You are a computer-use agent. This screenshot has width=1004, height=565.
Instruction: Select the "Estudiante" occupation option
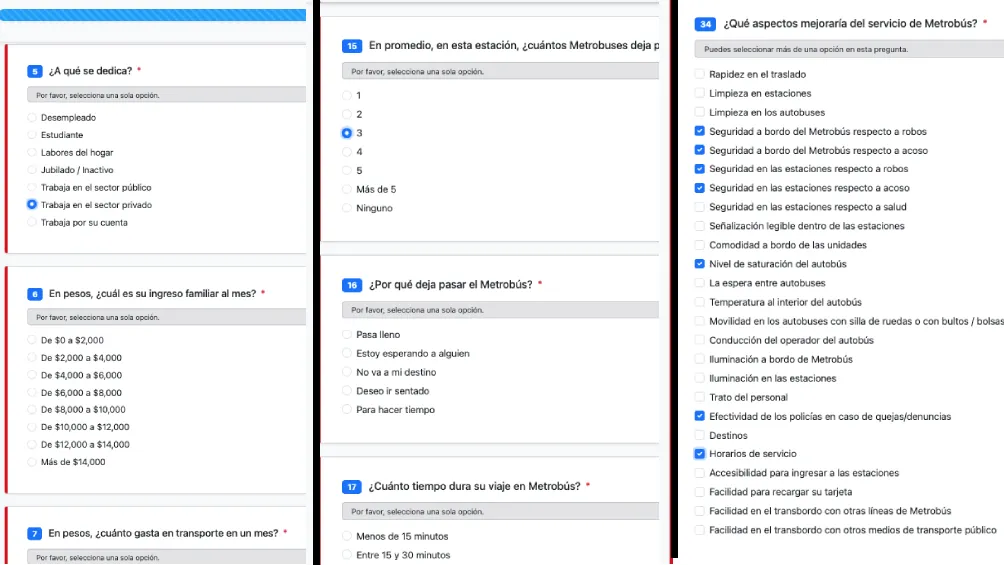[32, 135]
